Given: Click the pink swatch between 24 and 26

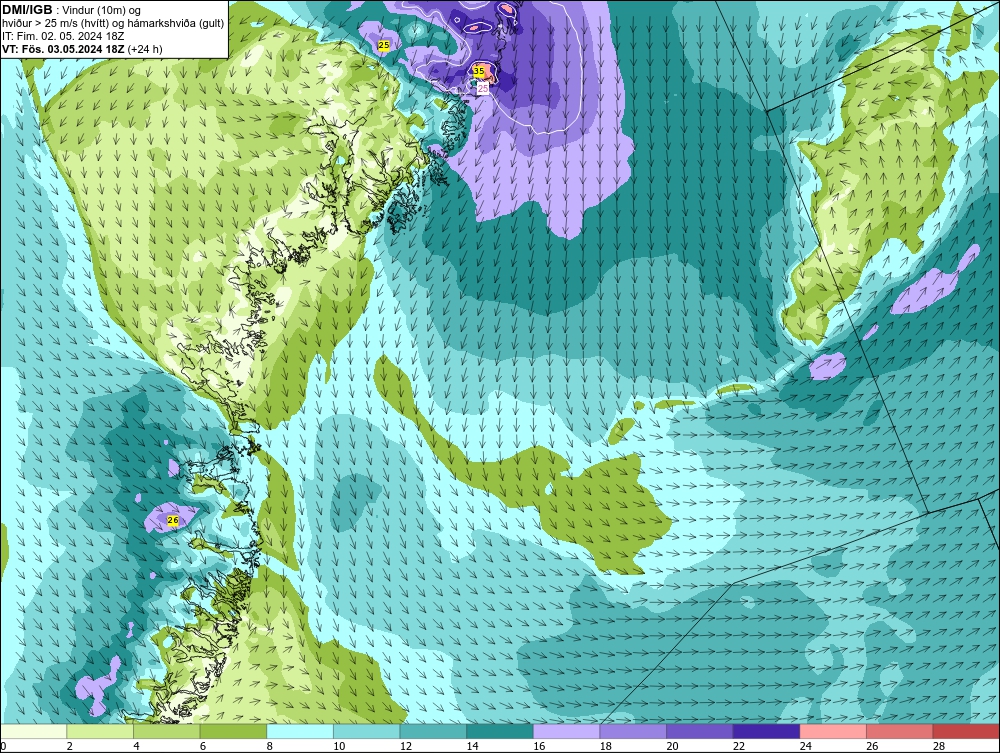Looking at the screenshot, I should (x=833, y=731).
